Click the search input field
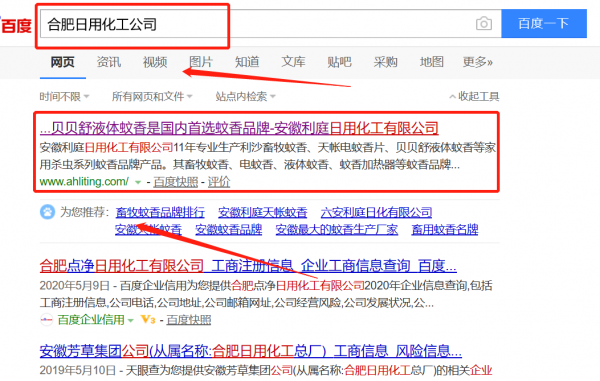The width and height of the screenshot is (600, 381). pos(271,24)
